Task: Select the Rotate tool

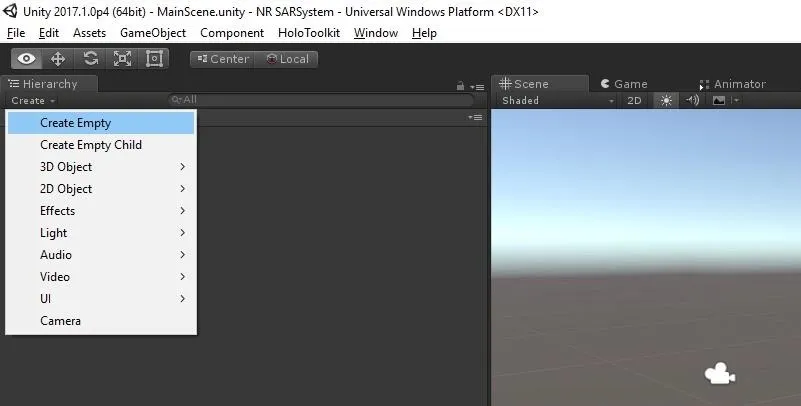Action: point(90,59)
